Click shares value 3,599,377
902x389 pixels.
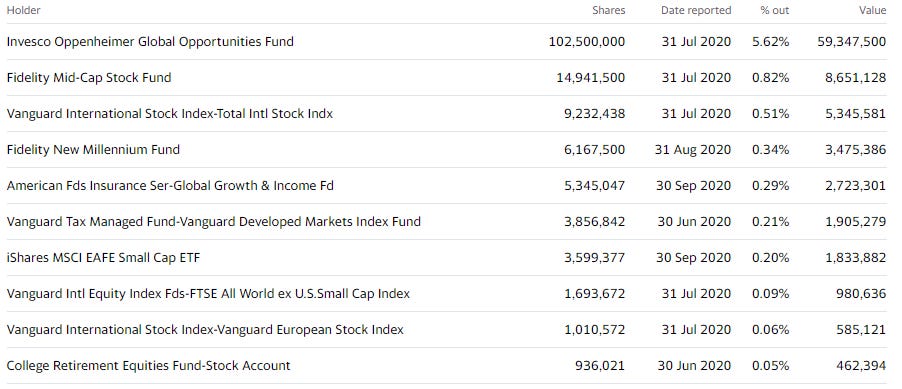click(x=594, y=258)
